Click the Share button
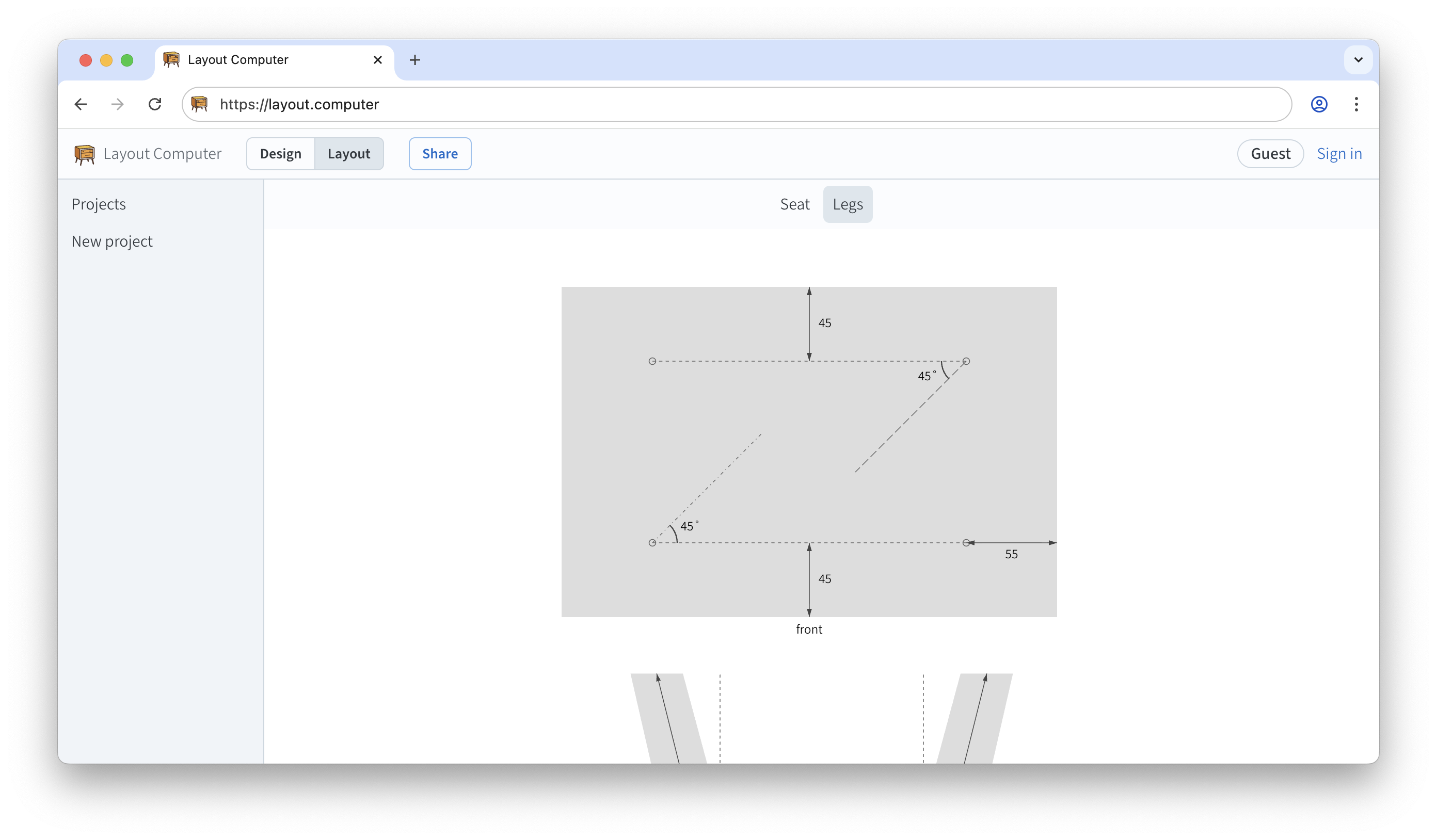Screen dimensions: 1437x840 tap(440, 154)
